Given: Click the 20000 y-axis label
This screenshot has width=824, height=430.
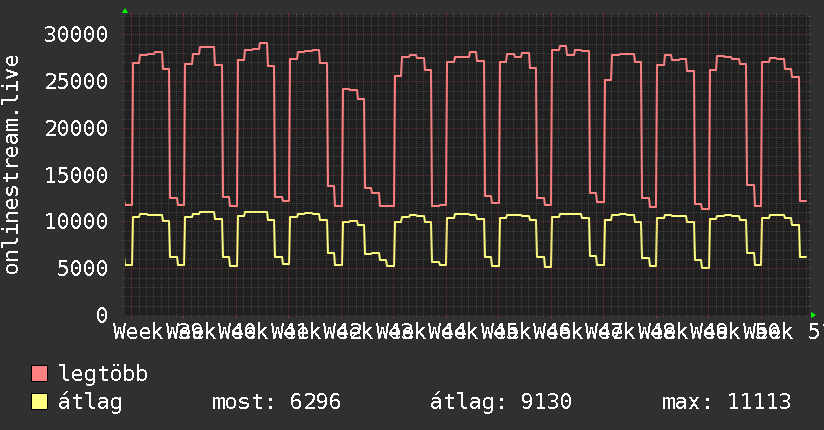Looking at the screenshot, I should pyautogui.click(x=76, y=128).
